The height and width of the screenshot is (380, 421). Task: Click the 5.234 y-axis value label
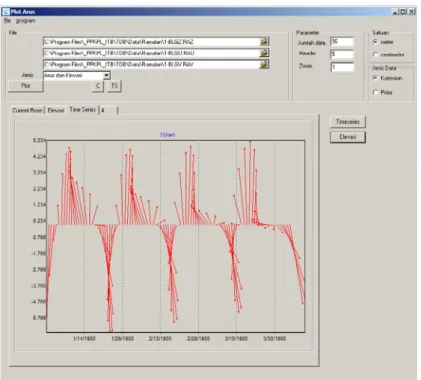[39, 140]
